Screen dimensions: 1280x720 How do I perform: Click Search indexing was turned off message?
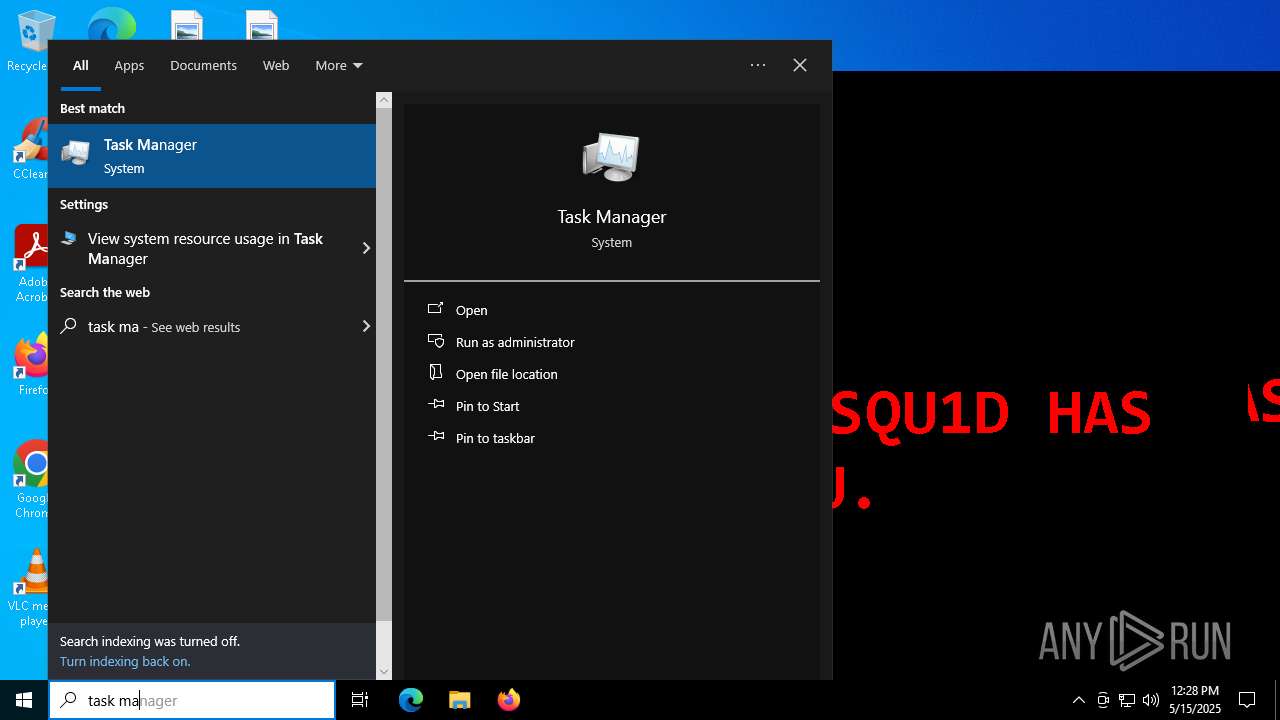click(150, 641)
